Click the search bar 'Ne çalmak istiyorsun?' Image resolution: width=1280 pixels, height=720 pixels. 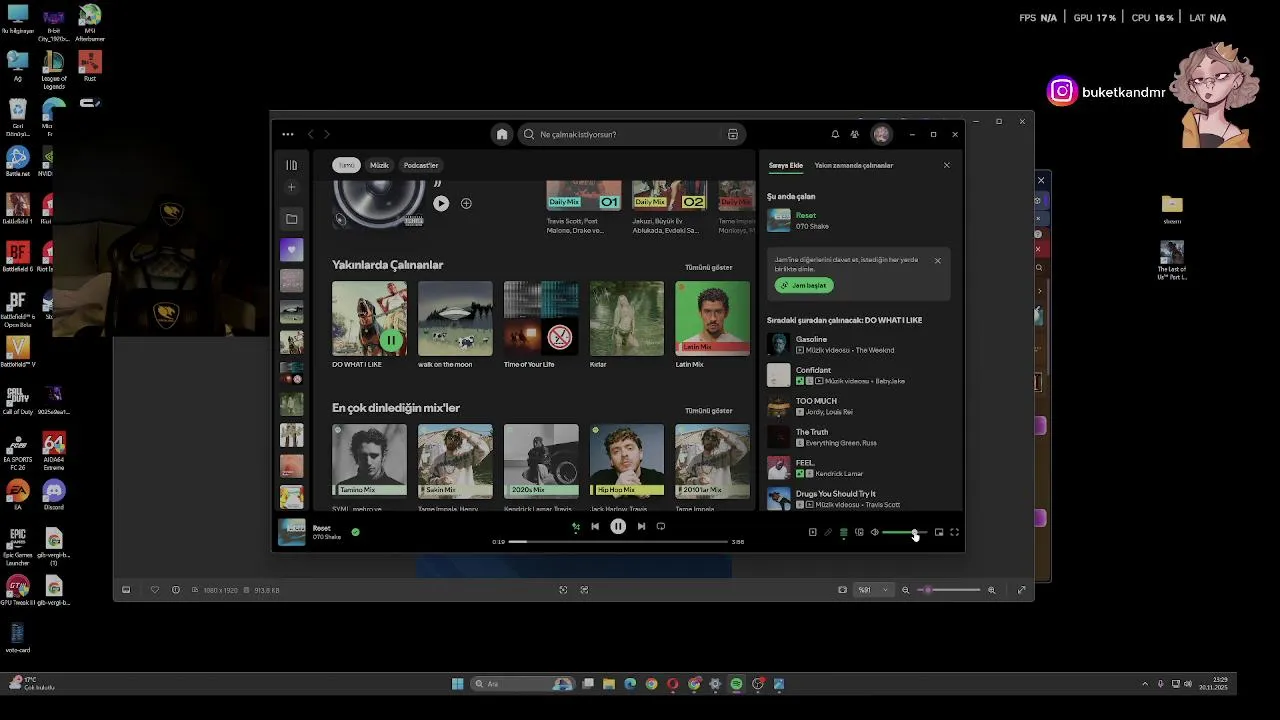(631, 134)
